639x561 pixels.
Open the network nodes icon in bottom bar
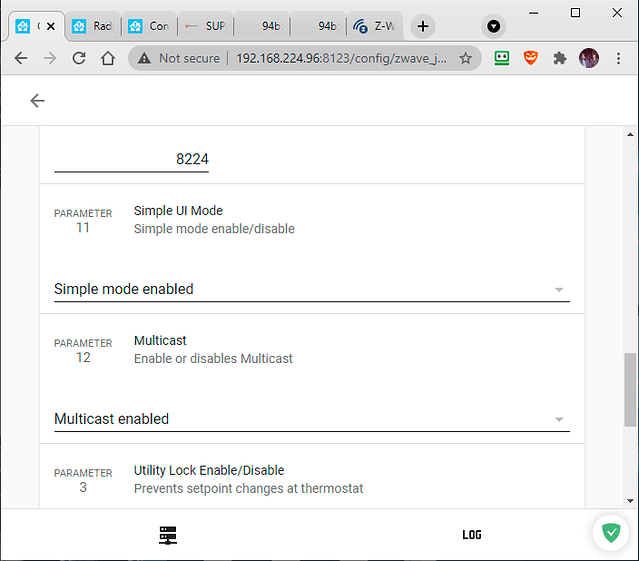click(x=168, y=535)
